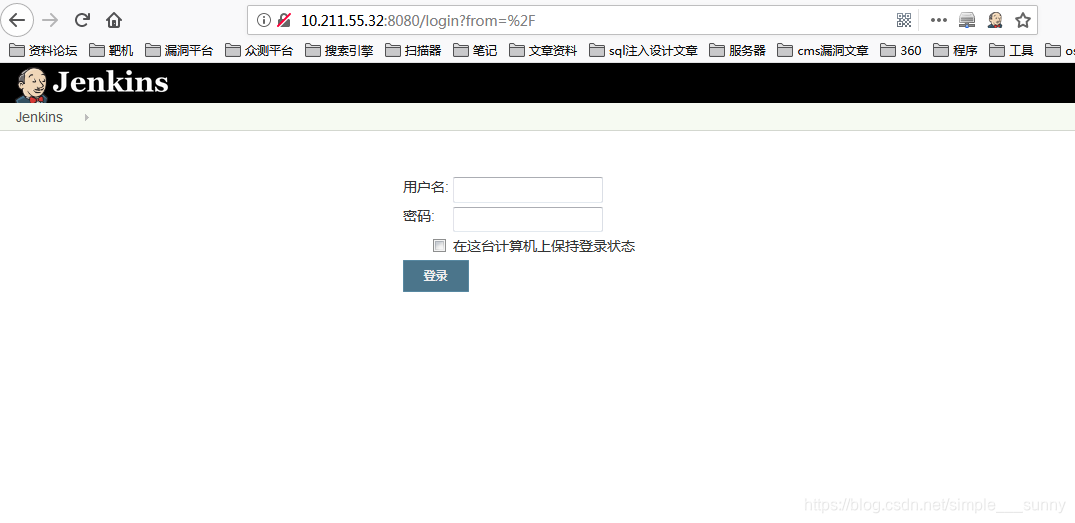Image resolution: width=1075 pixels, height=523 pixels.
Task: Open the cms漏洞文章 bookmarks folder
Action: point(823,50)
